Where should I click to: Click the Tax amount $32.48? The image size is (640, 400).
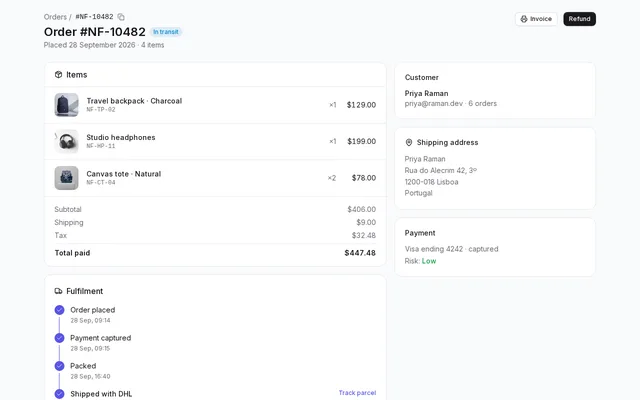pos(364,236)
